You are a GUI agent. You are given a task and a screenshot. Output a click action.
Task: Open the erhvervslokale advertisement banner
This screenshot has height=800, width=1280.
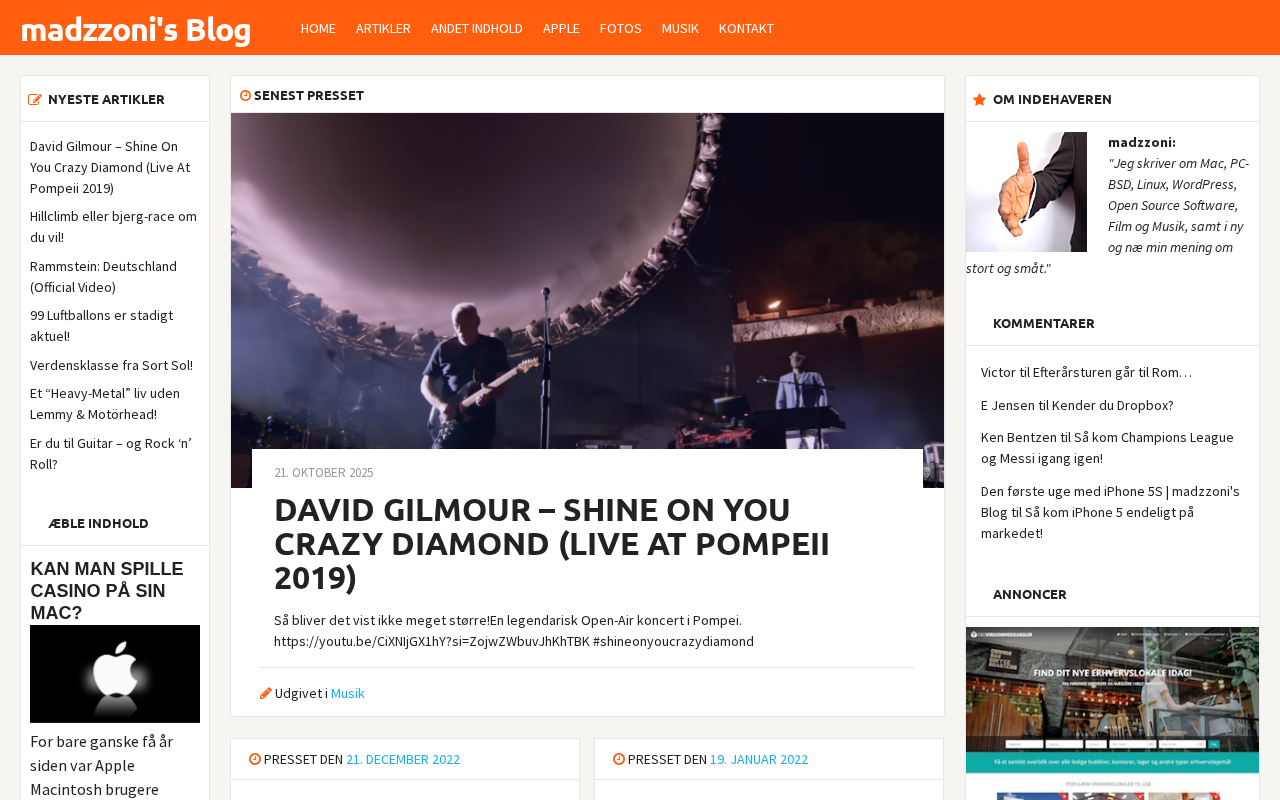point(1112,713)
